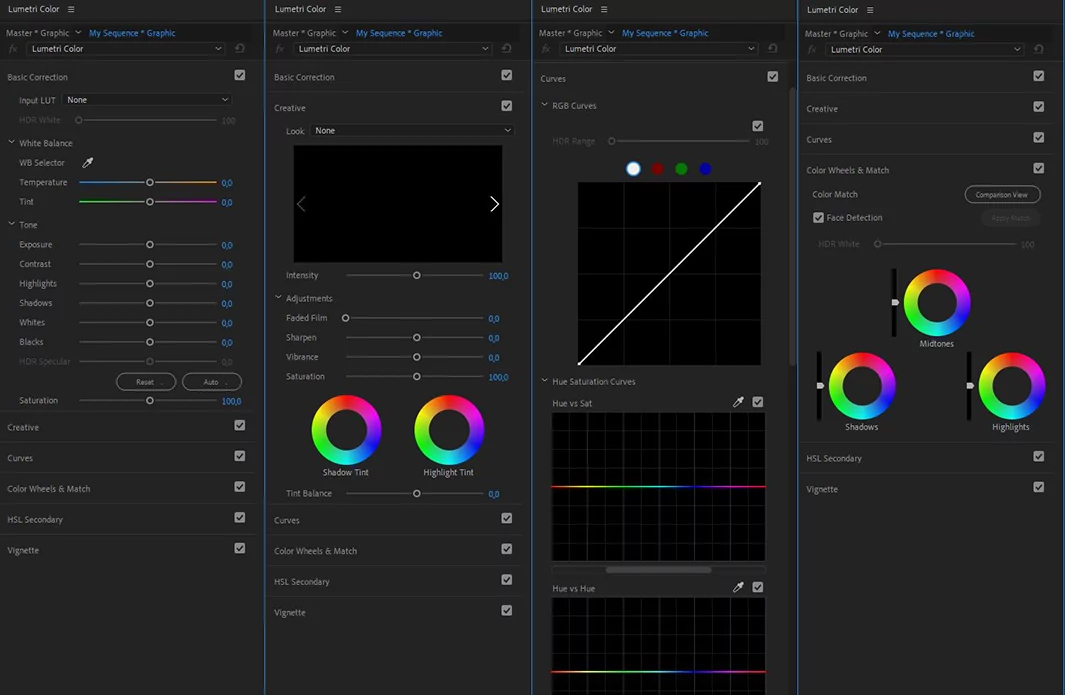Toggle Color Wheels & Match checkbox in second panel
This screenshot has height=695, width=1065.
pyautogui.click(x=507, y=549)
